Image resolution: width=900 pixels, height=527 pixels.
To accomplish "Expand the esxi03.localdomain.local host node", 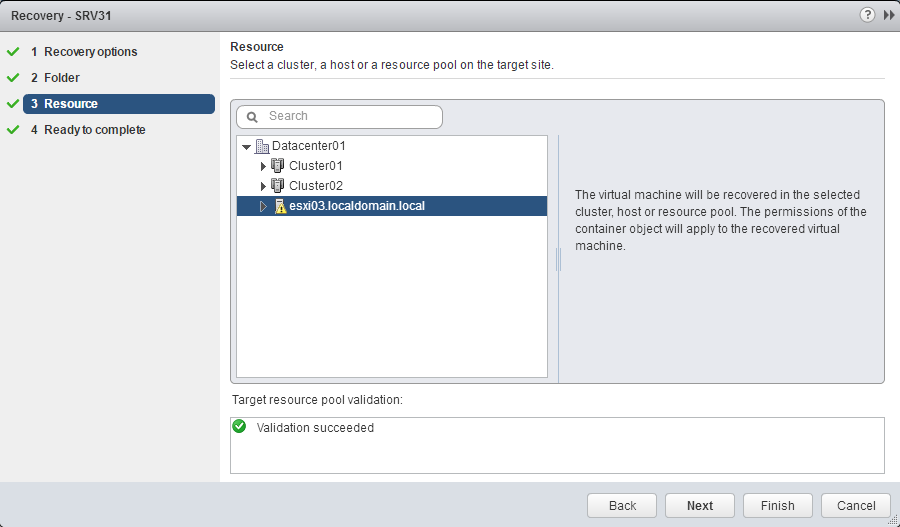I will tap(263, 206).
